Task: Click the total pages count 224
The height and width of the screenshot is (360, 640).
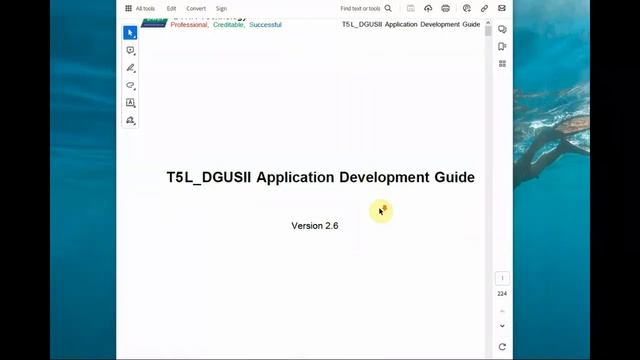Action: pos(502,293)
